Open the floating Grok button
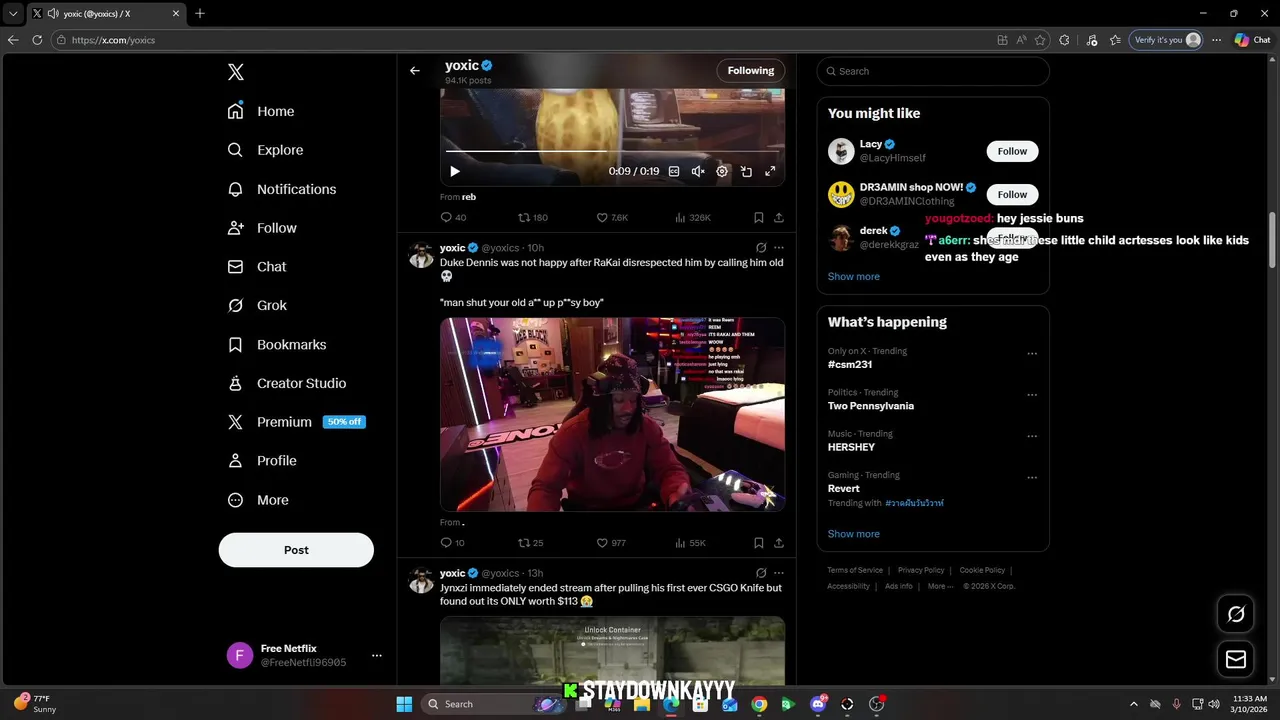Screen dimensions: 1280x720 click(1236, 614)
